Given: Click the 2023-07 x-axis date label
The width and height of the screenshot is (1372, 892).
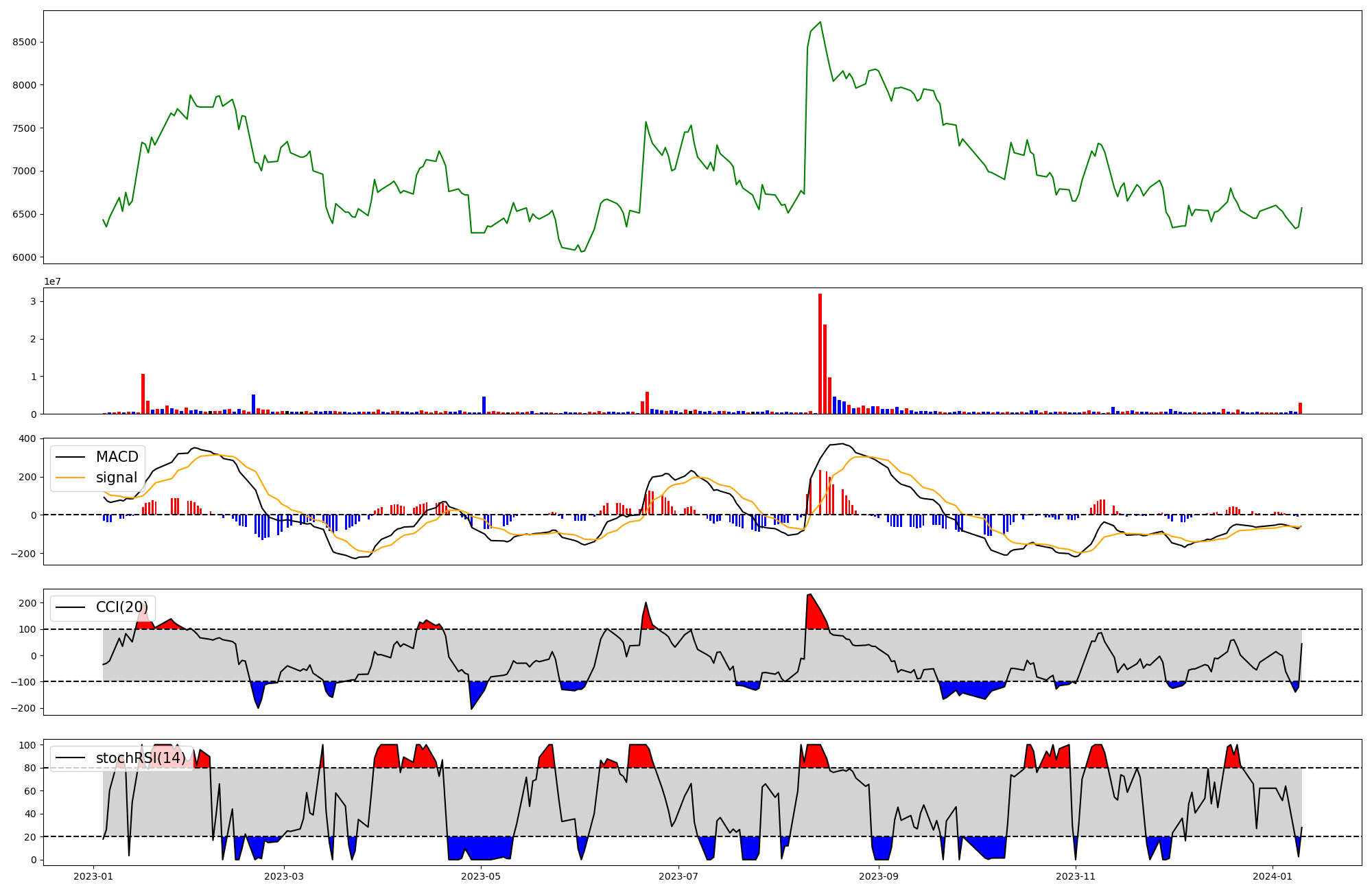Looking at the screenshot, I should tap(678, 876).
